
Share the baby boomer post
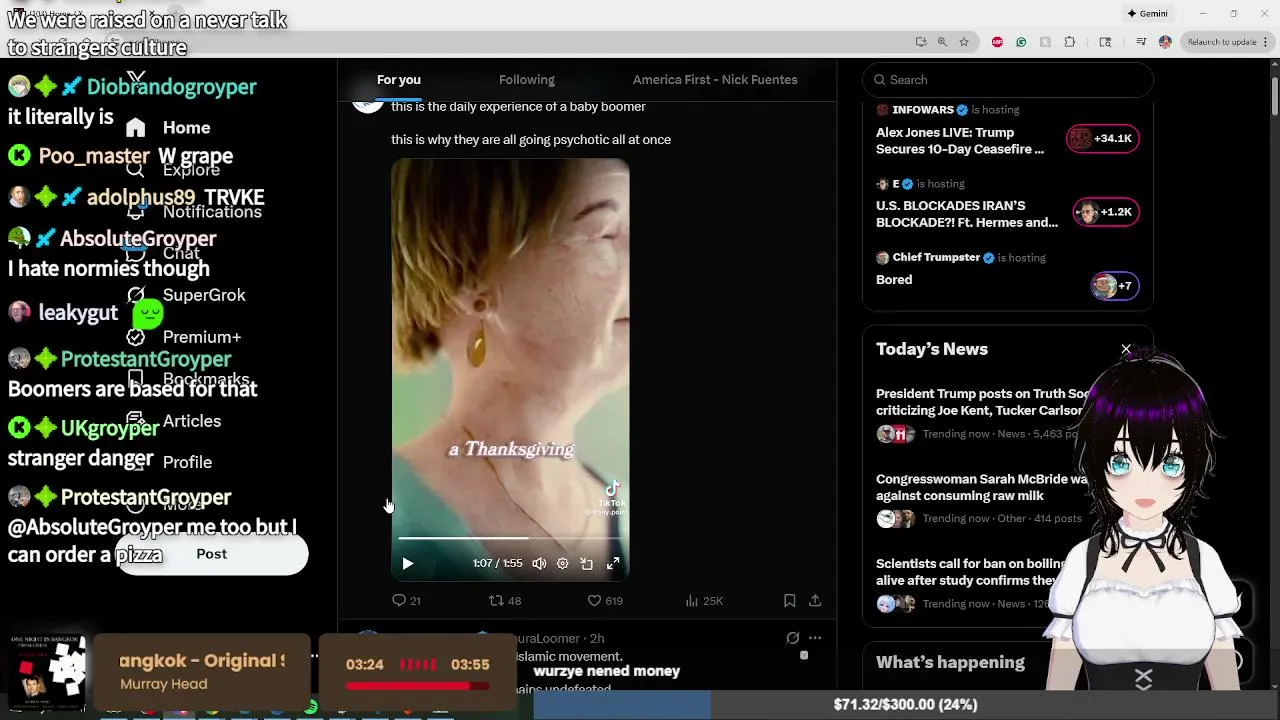pos(815,601)
